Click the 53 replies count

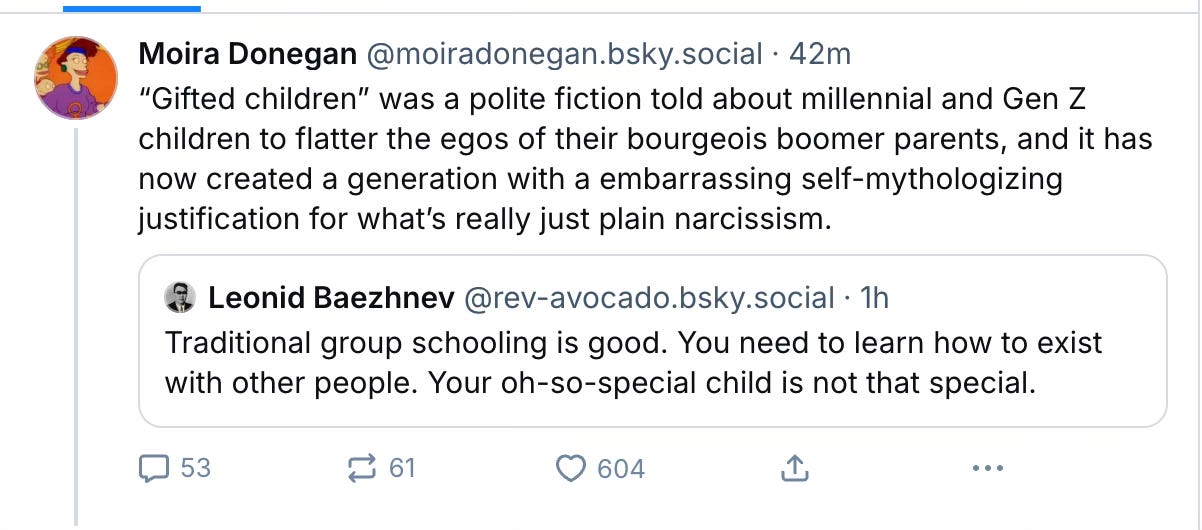pos(195,467)
